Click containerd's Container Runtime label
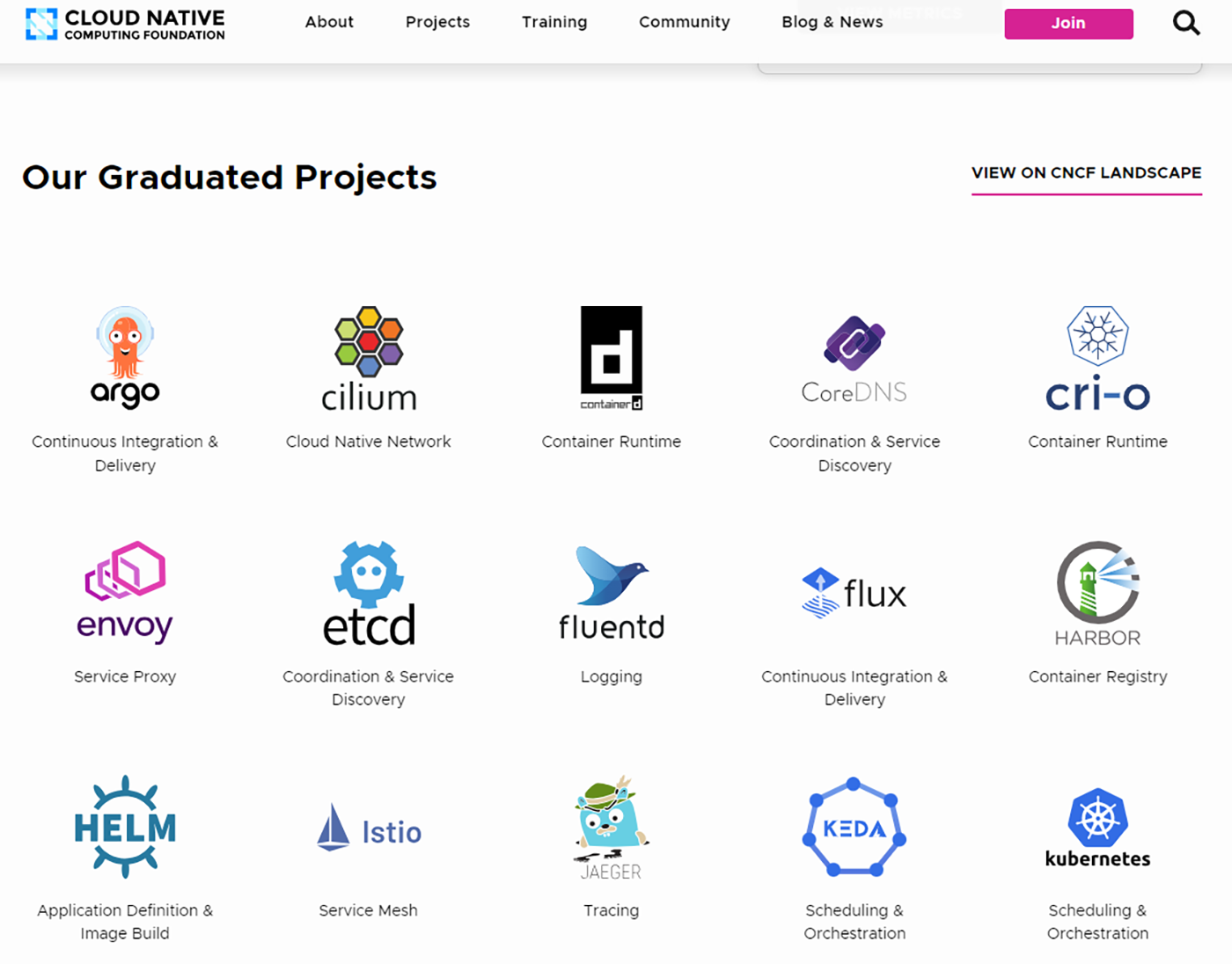Viewport: 1232px width, 964px height. [612, 442]
